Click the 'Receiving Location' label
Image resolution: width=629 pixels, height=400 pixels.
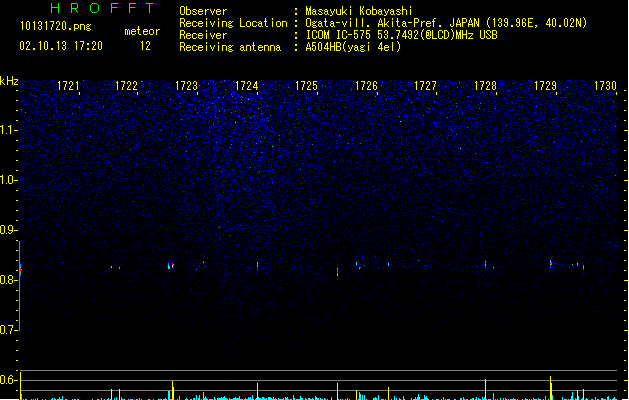tap(233, 23)
